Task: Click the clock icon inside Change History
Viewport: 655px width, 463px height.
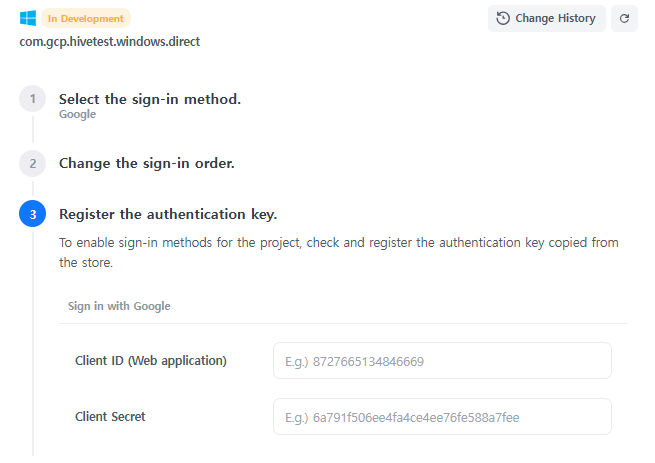Action: [x=503, y=18]
